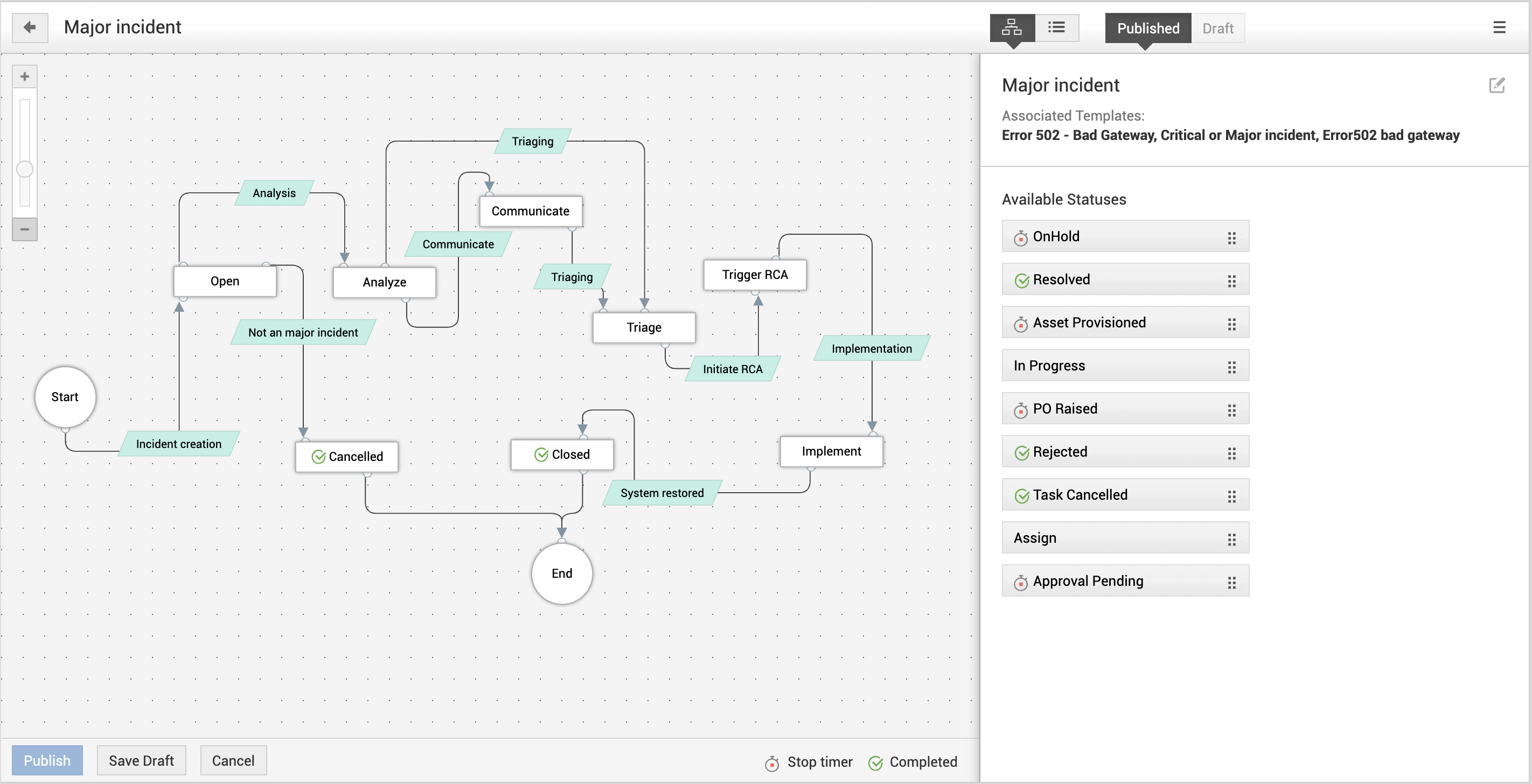The height and width of the screenshot is (784, 1532).
Task: Click the End circle node
Action: 561,573
